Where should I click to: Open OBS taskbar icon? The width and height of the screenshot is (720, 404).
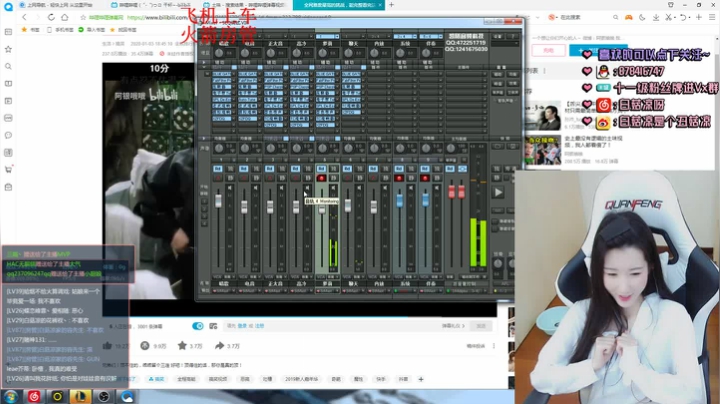tap(104, 396)
